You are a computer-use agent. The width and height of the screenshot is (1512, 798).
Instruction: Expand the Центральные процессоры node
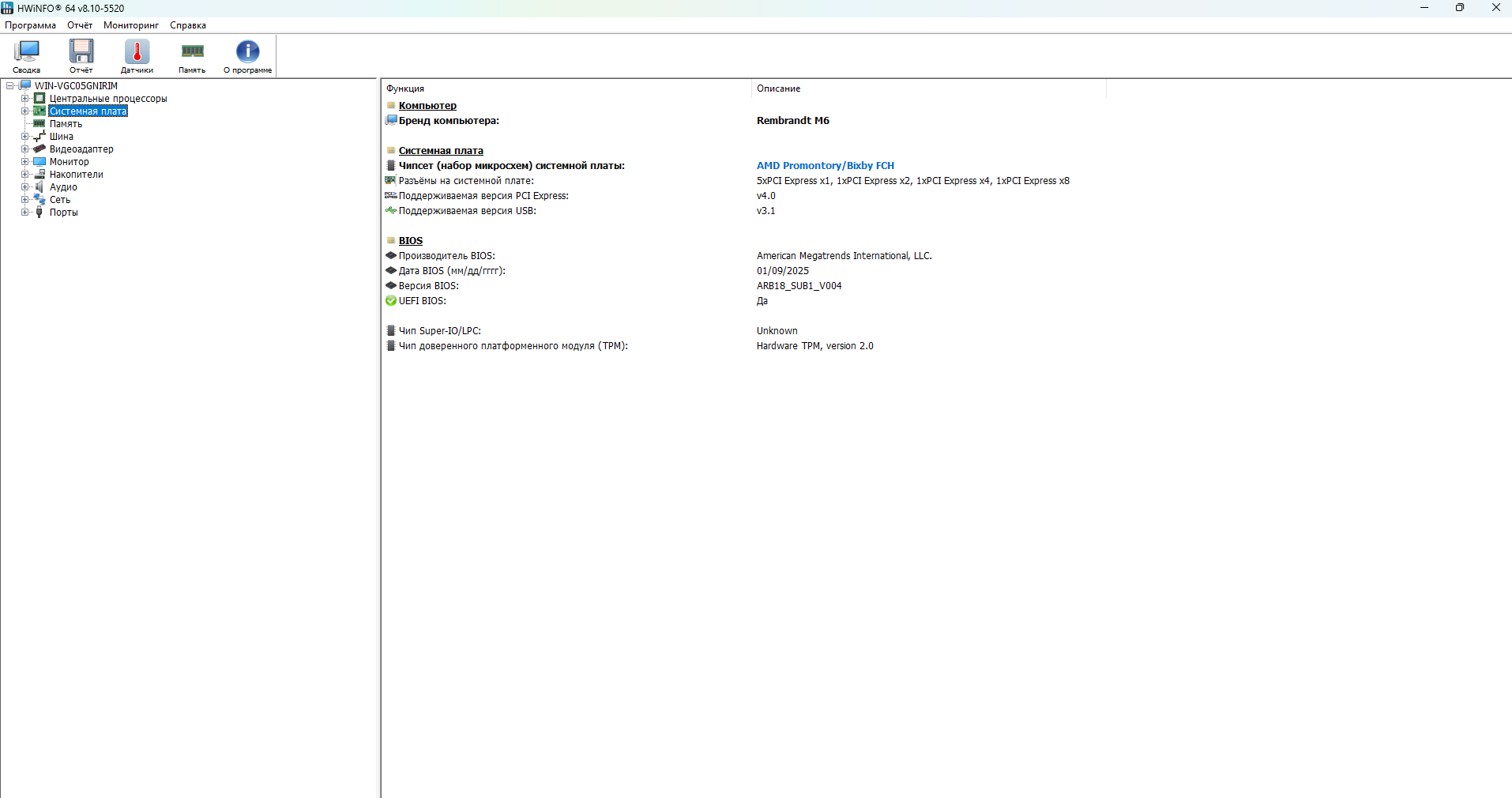(x=25, y=99)
